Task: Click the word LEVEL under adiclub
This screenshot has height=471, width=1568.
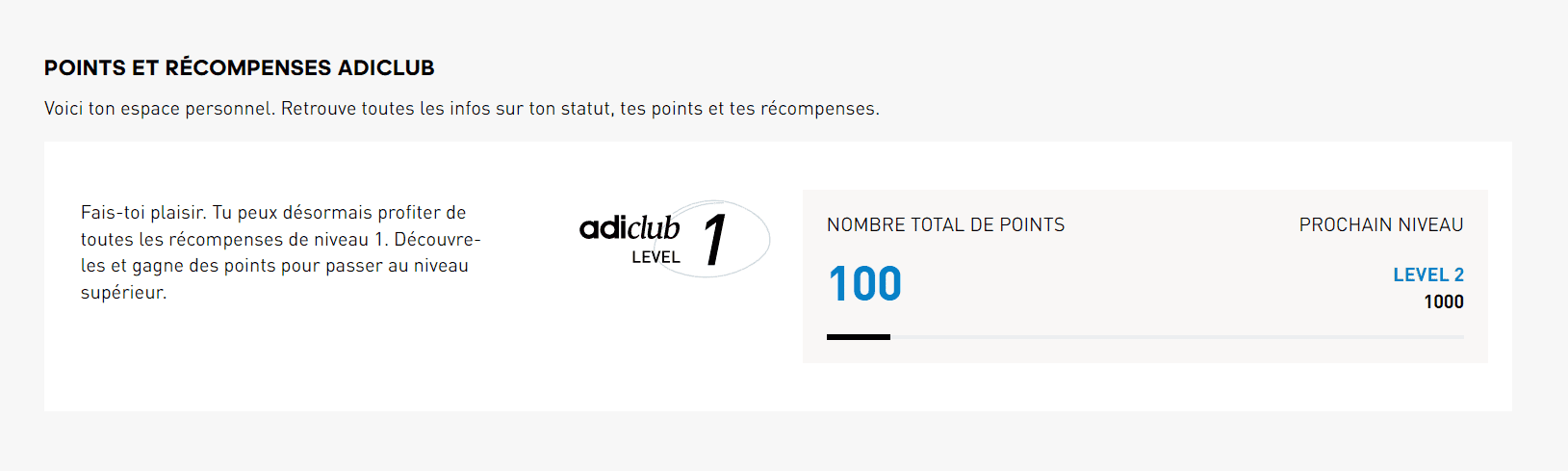Action: point(655,257)
